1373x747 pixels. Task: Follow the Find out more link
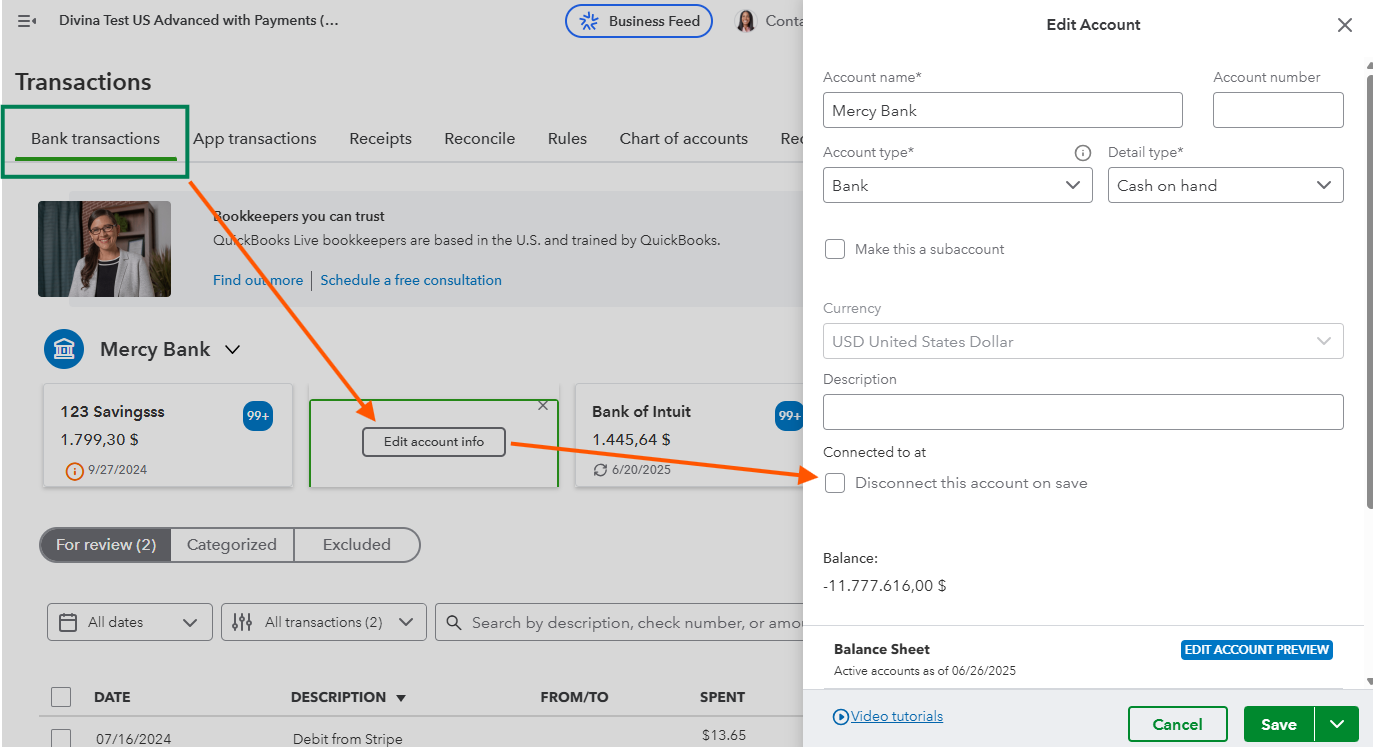pos(258,280)
